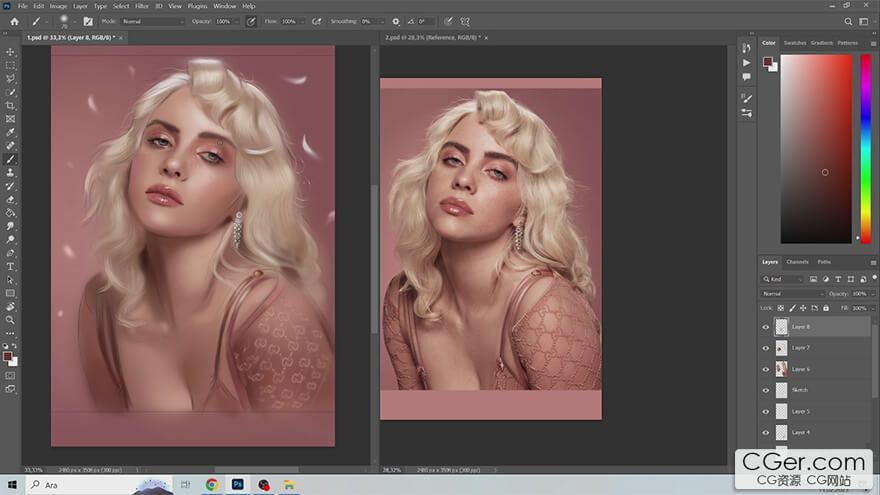Open brush preset picker dropdown arrow
The height and width of the screenshot is (495, 880).
(x=75, y=22)
